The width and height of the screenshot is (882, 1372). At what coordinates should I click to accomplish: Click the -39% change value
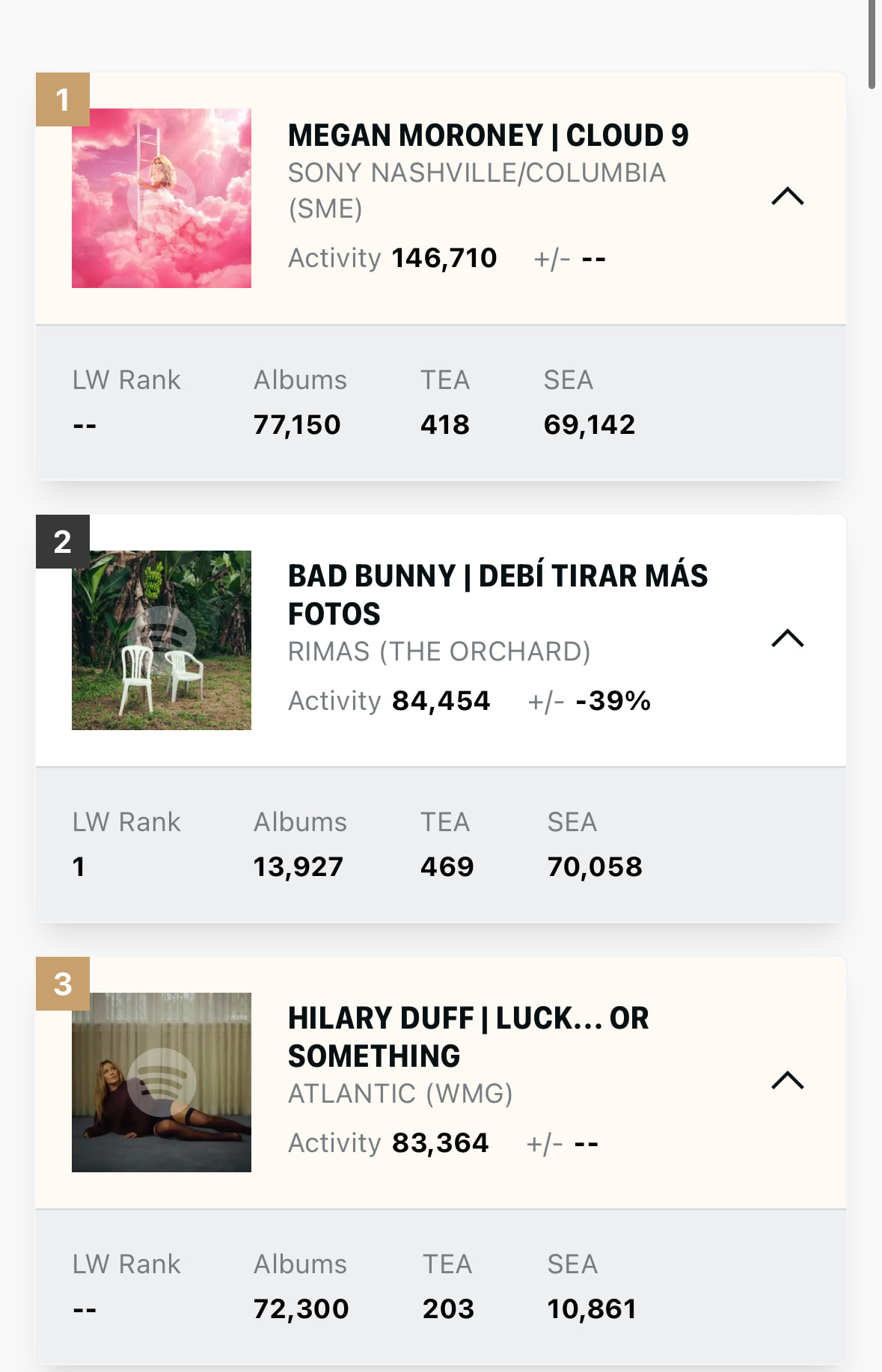coord(613,701)
